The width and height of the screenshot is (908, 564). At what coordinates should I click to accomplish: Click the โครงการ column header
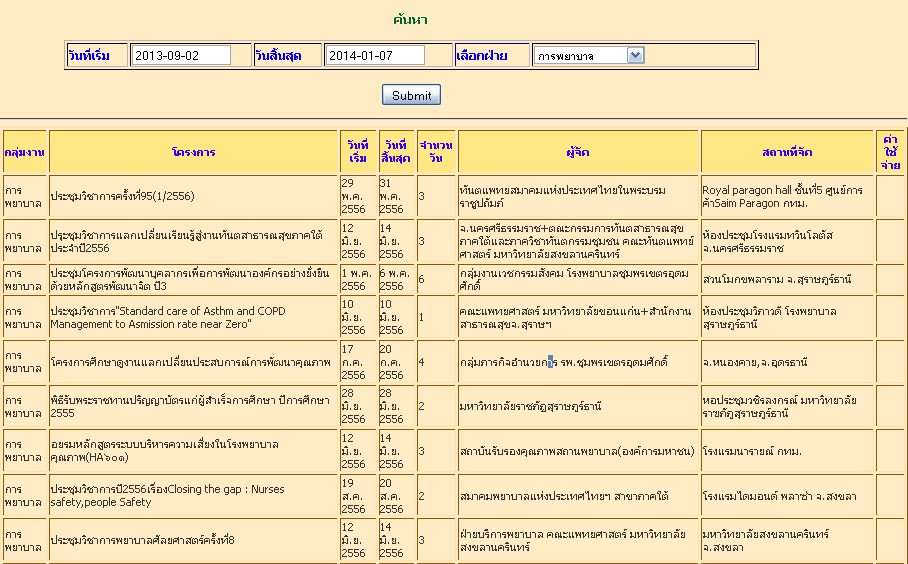tap(193, 152)
